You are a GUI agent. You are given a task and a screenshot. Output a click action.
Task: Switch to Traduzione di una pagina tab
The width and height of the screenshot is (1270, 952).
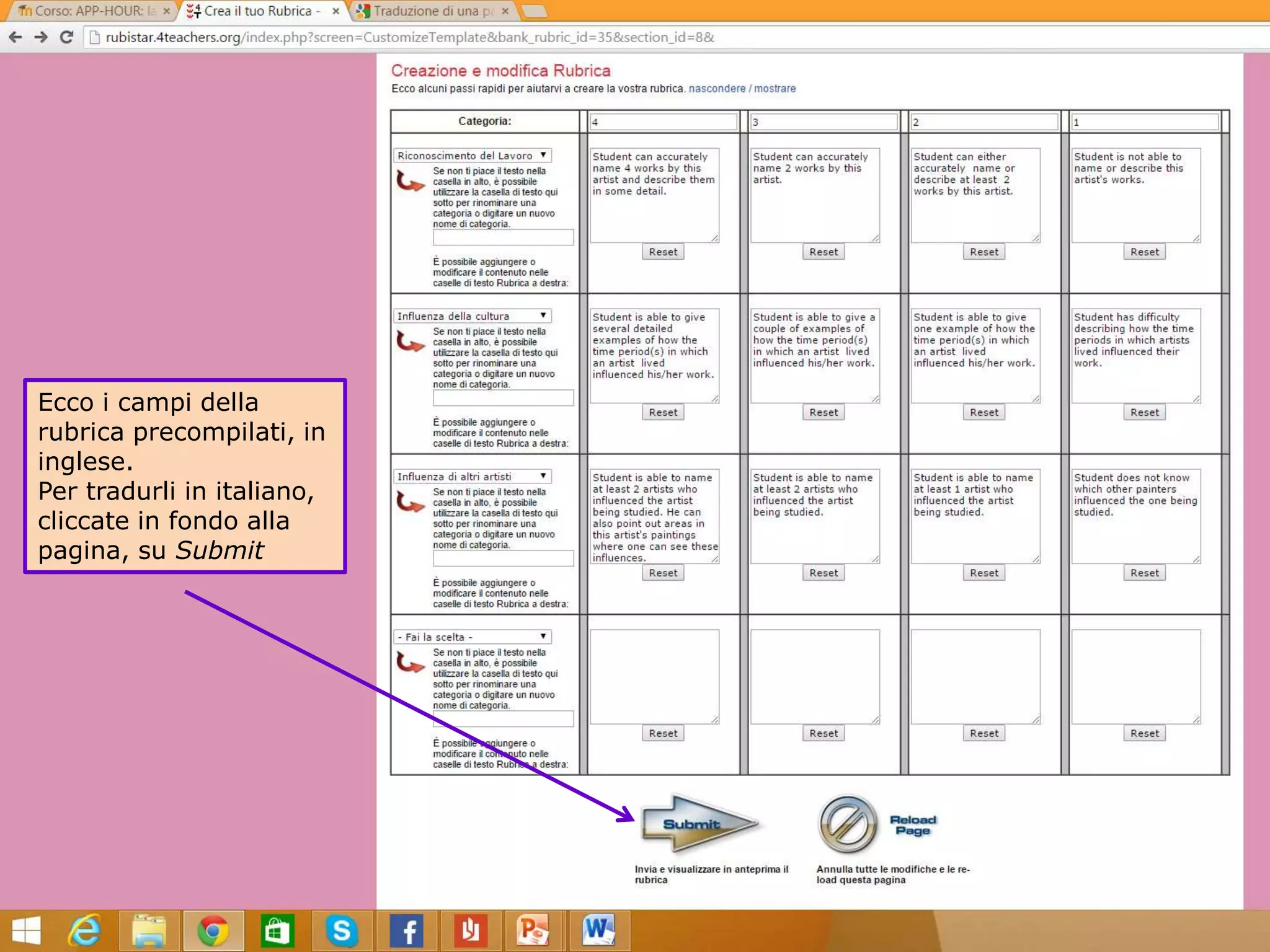tap(433, 11)
